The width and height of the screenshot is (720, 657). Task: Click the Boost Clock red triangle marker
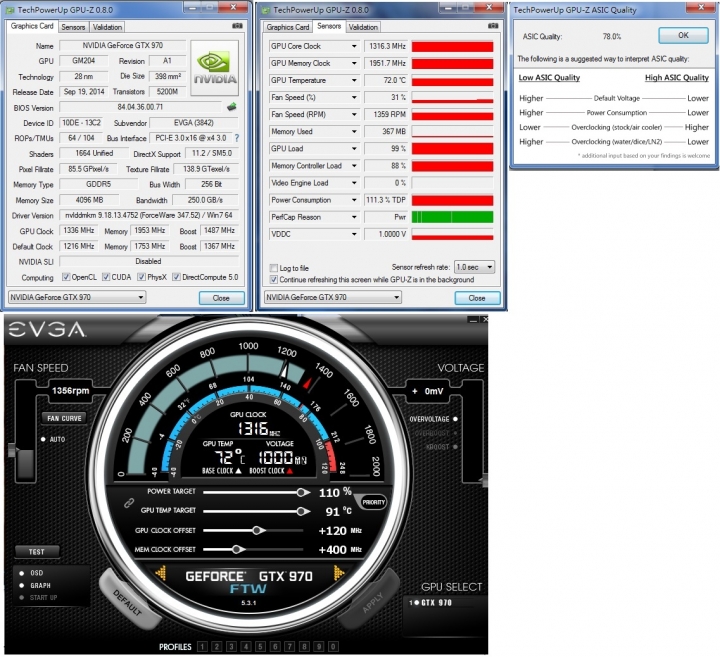click(x=290, y=471)
